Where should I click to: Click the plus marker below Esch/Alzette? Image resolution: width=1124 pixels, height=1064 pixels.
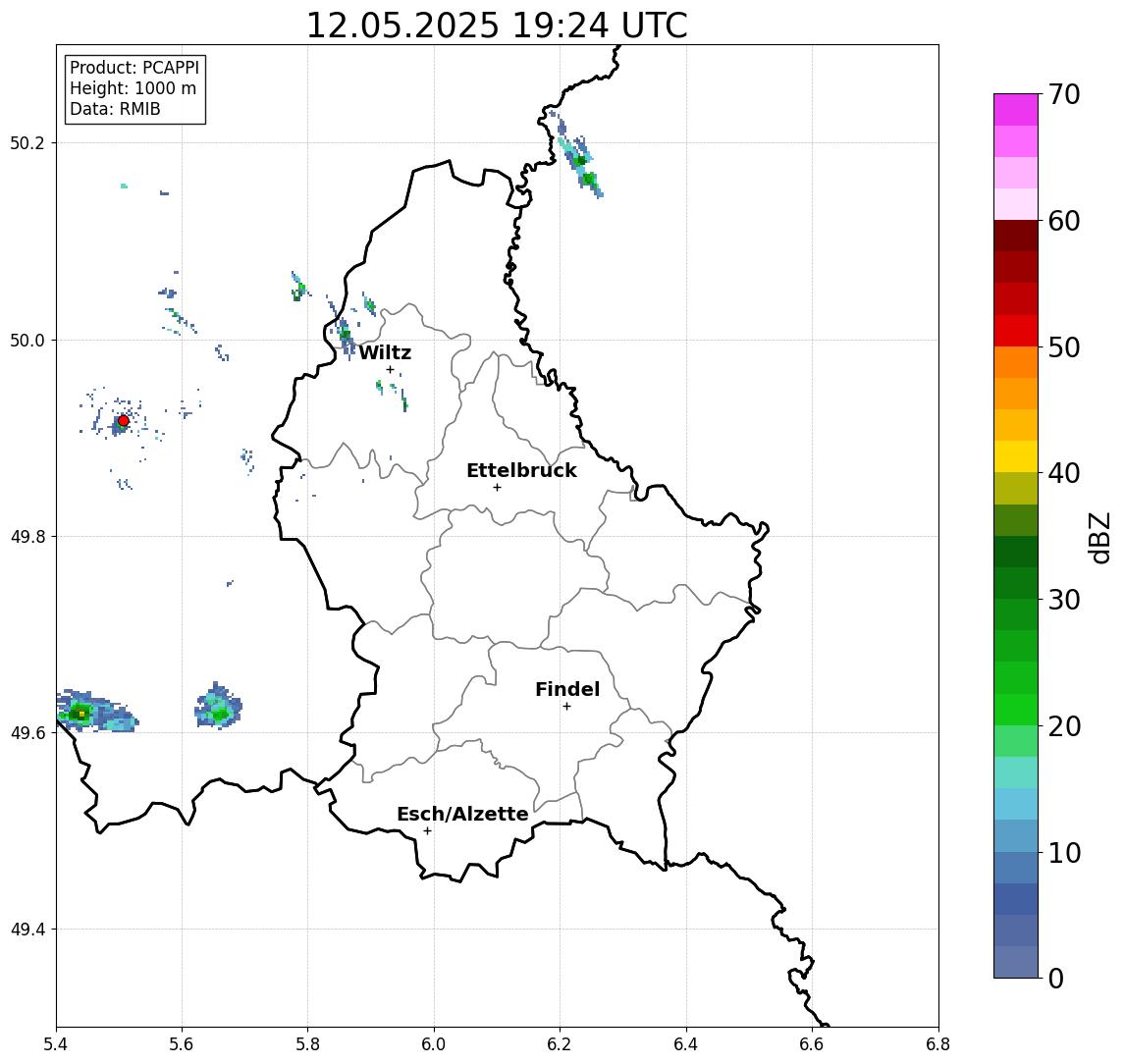(x=427, y=831)
